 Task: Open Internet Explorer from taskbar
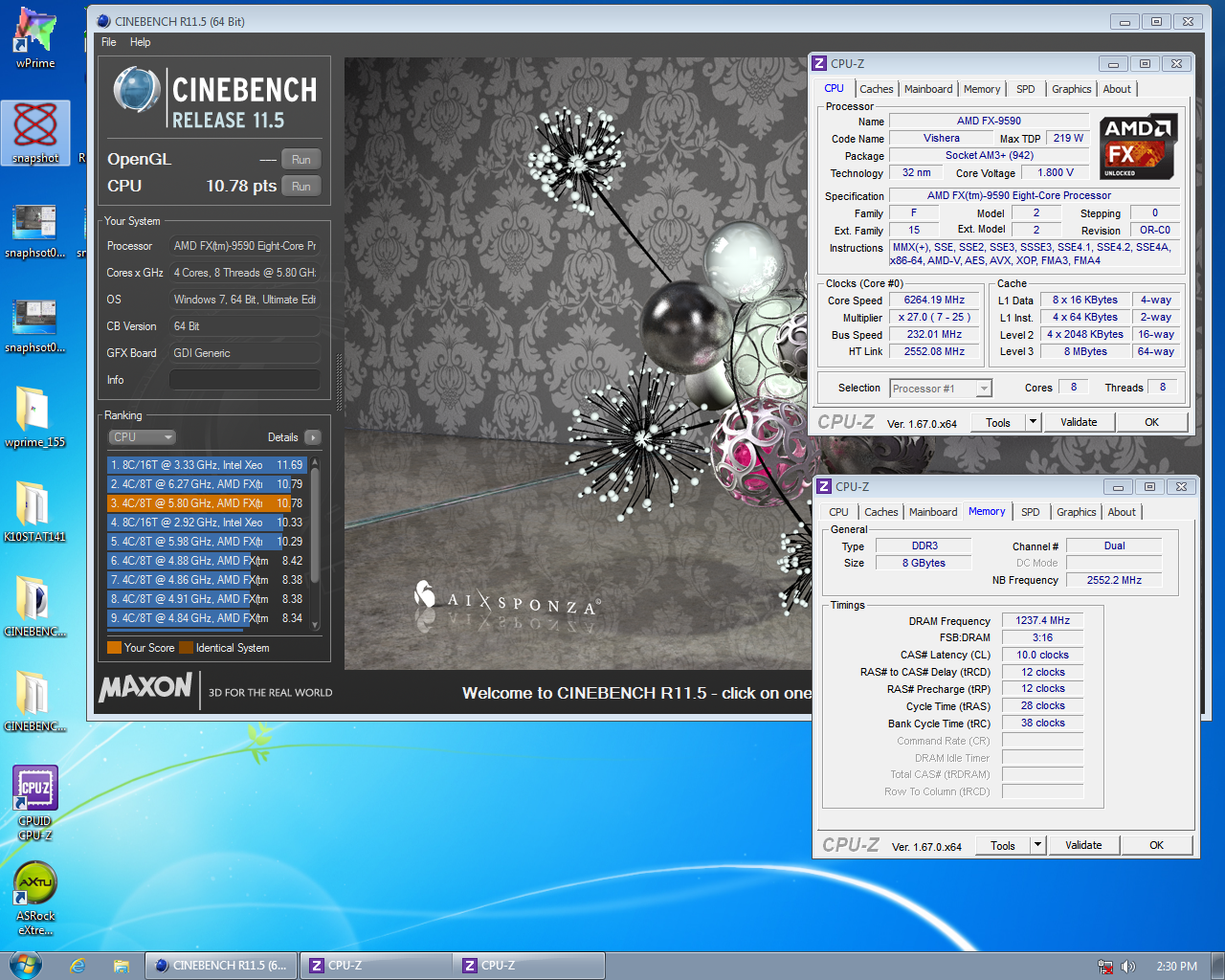(x=78, y=966)
